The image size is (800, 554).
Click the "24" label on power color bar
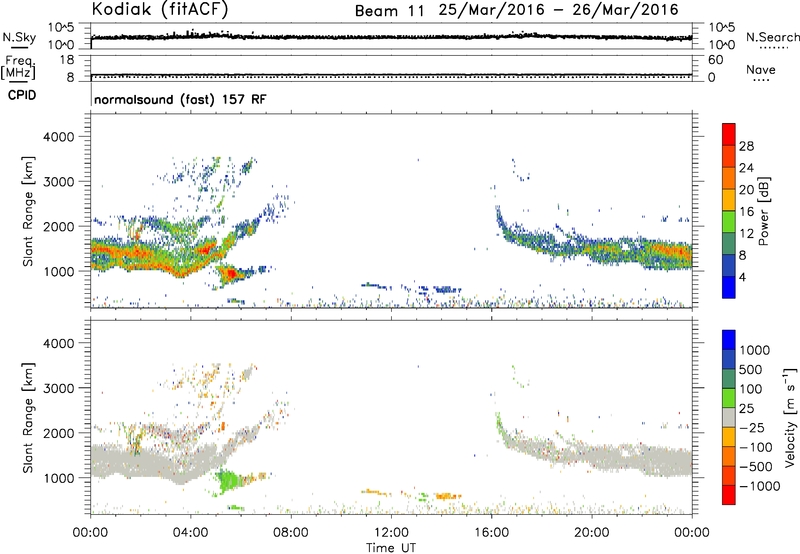(746, 168)
